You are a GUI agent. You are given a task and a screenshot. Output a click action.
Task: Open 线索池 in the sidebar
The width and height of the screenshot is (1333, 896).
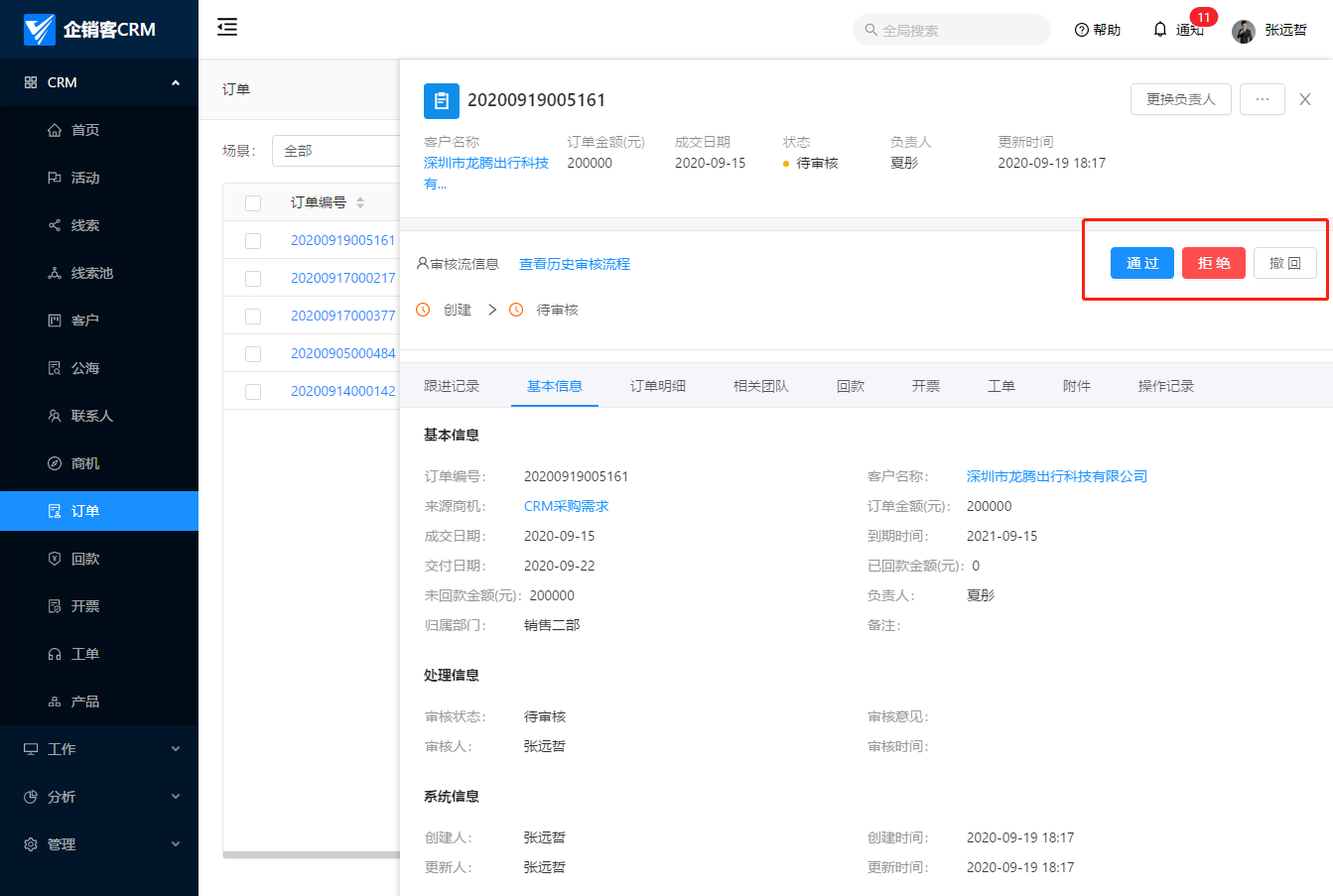click(91, 273)
